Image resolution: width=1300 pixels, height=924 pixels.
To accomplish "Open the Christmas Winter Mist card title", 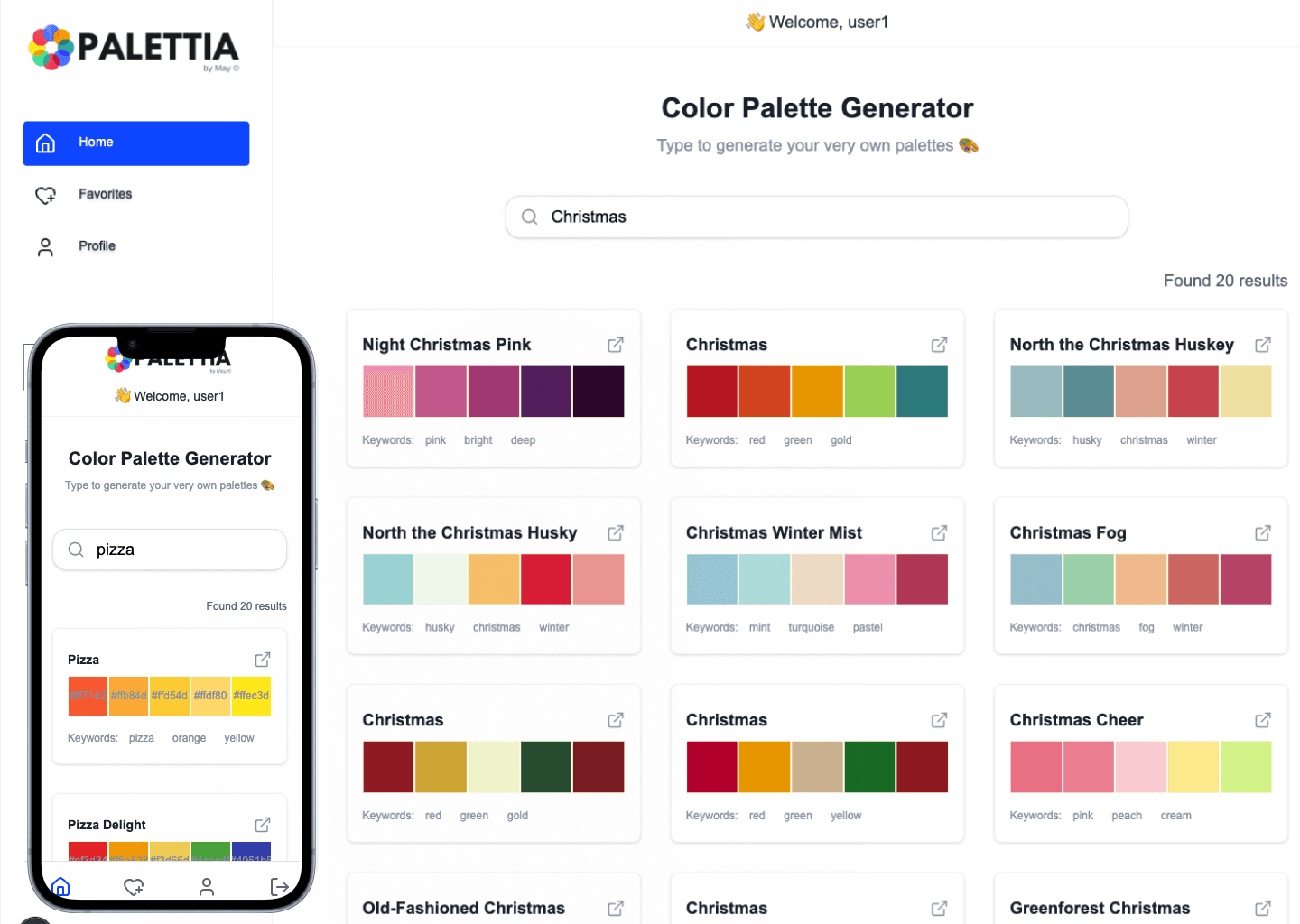I will click(x=774, y=532).
